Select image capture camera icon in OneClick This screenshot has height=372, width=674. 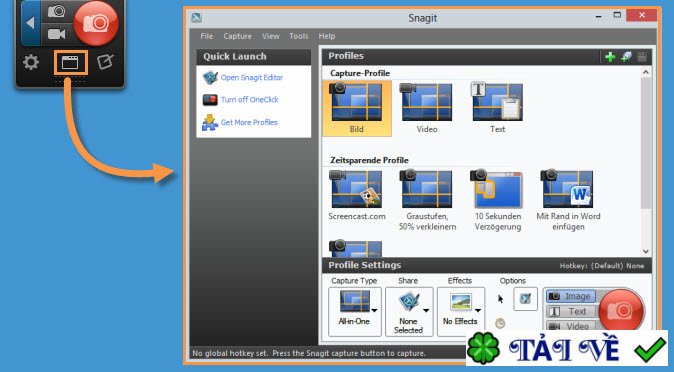(x=57, y=11)
